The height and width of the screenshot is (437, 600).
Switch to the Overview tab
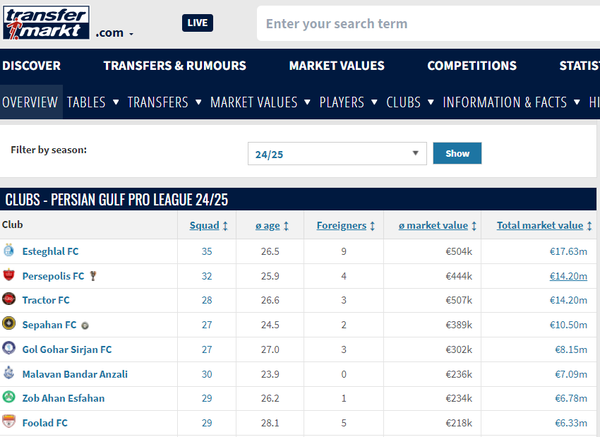30,102
